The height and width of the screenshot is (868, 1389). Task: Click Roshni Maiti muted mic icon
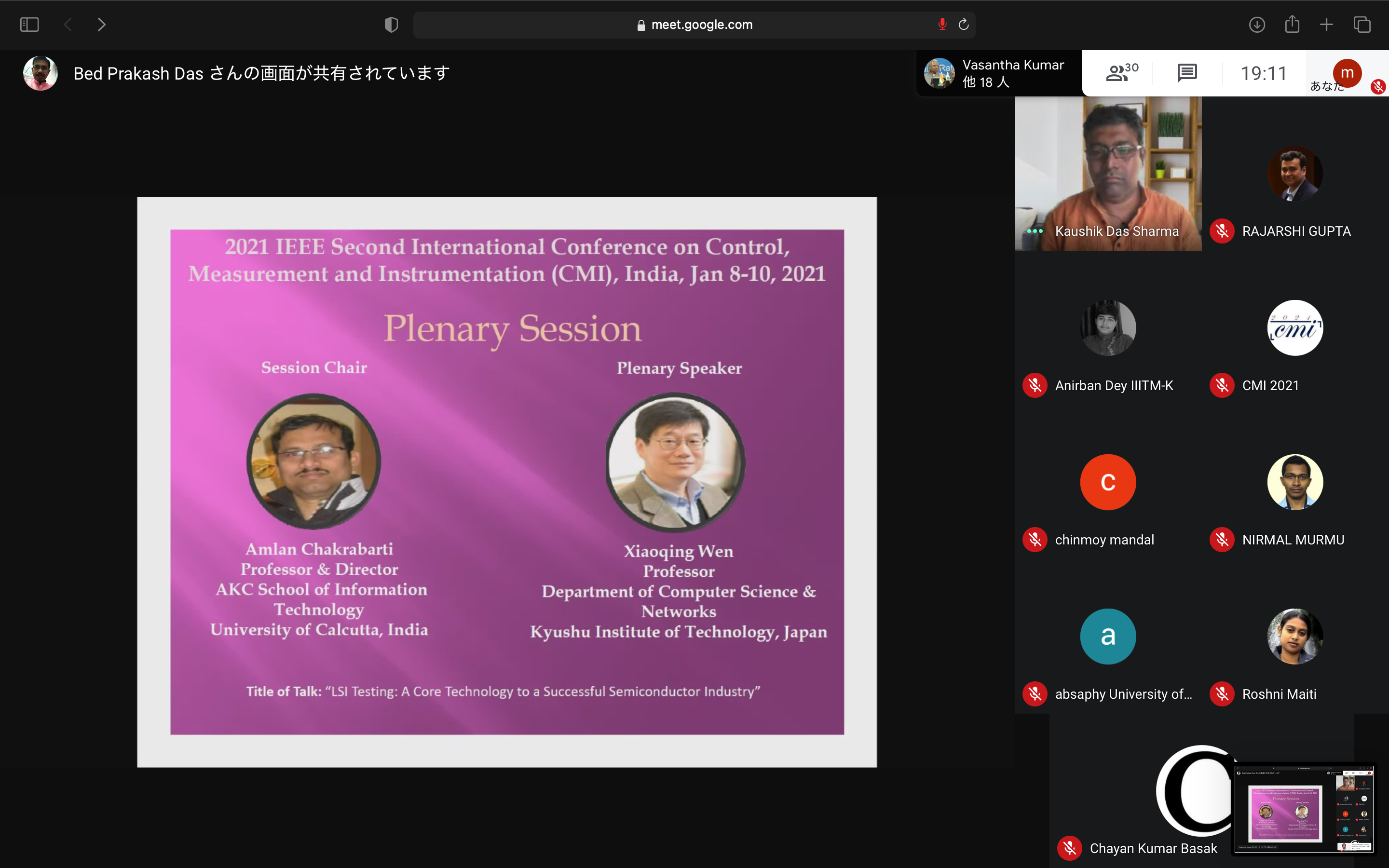(1222, 694)
